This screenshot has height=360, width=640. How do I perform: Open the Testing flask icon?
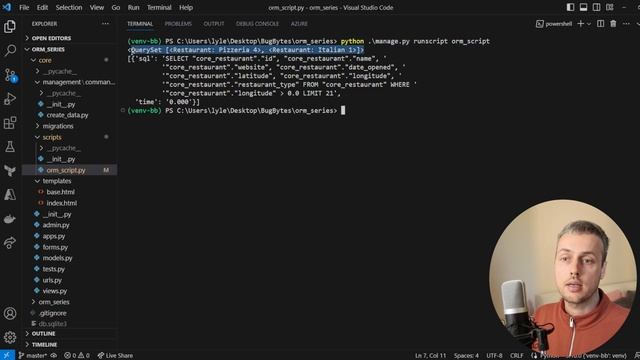coord(10,147)
